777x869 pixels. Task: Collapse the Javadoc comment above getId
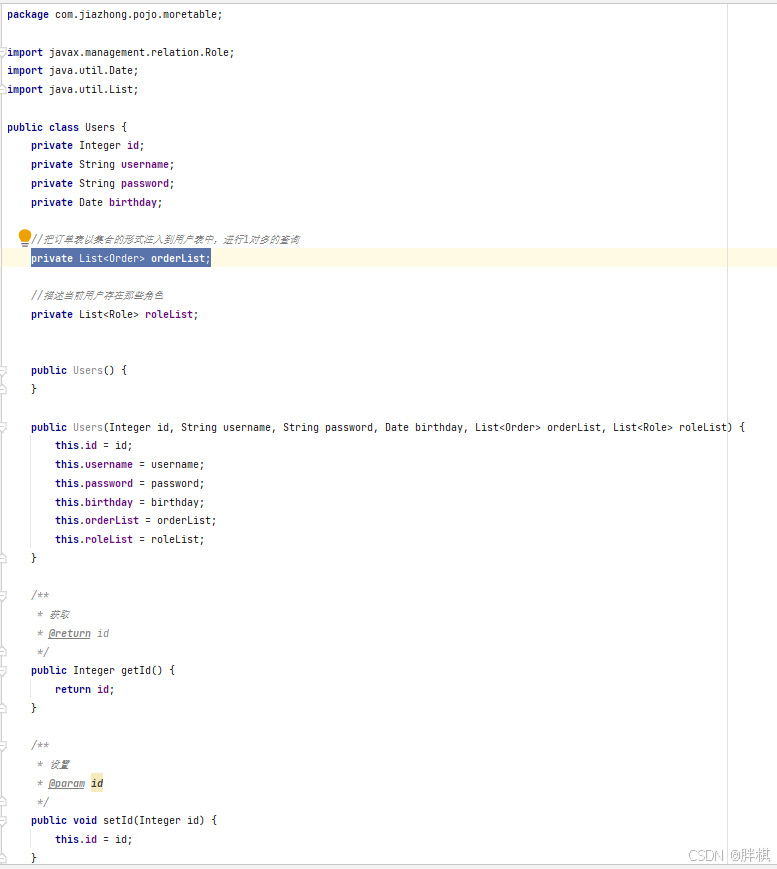[x=3, y=596]
